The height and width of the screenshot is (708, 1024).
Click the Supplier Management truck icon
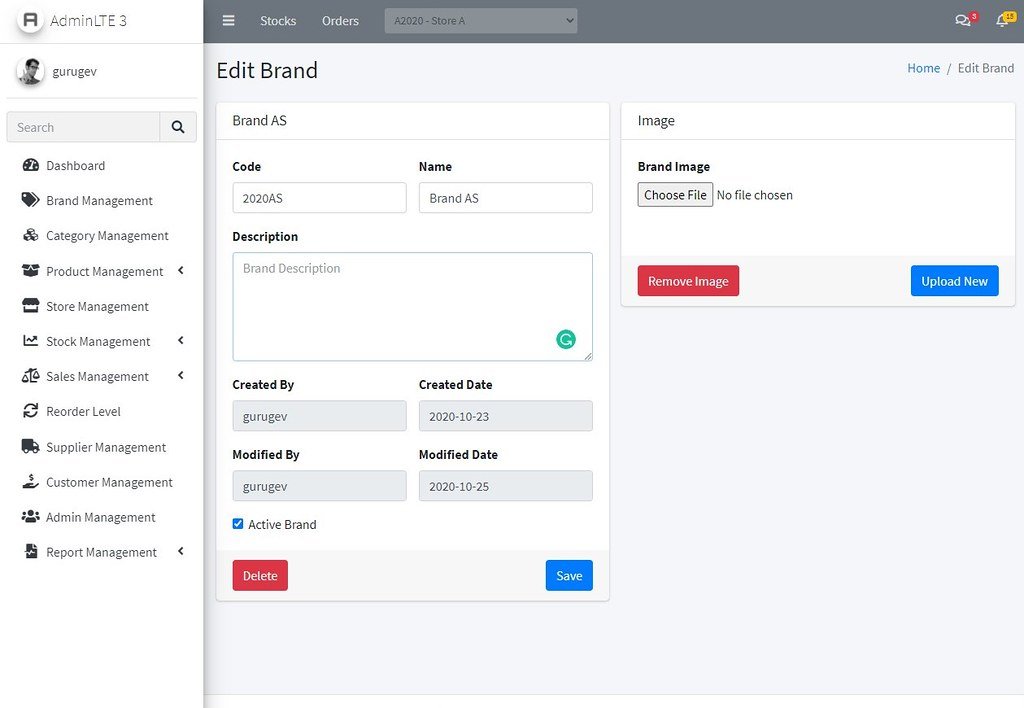pos(30,447)
